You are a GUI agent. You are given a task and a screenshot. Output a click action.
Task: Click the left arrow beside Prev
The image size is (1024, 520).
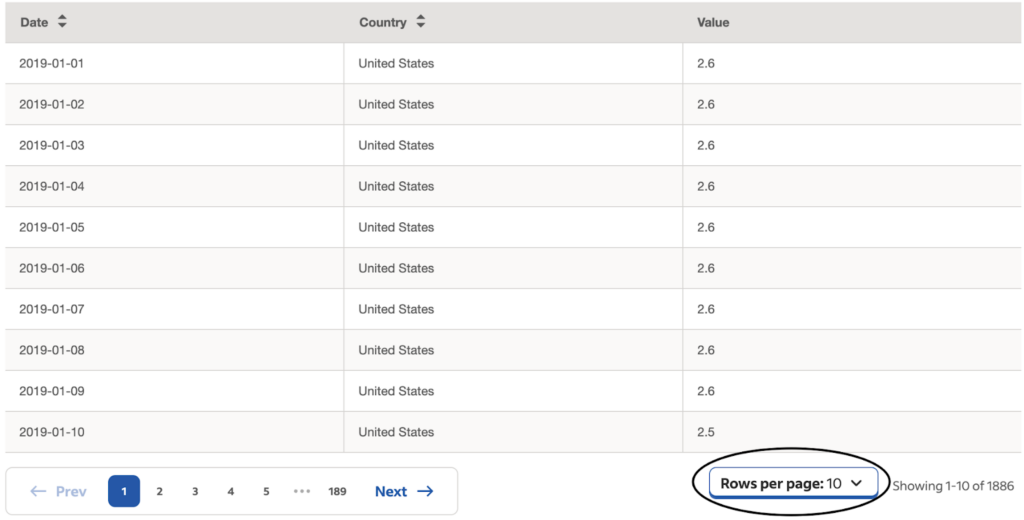39,491
